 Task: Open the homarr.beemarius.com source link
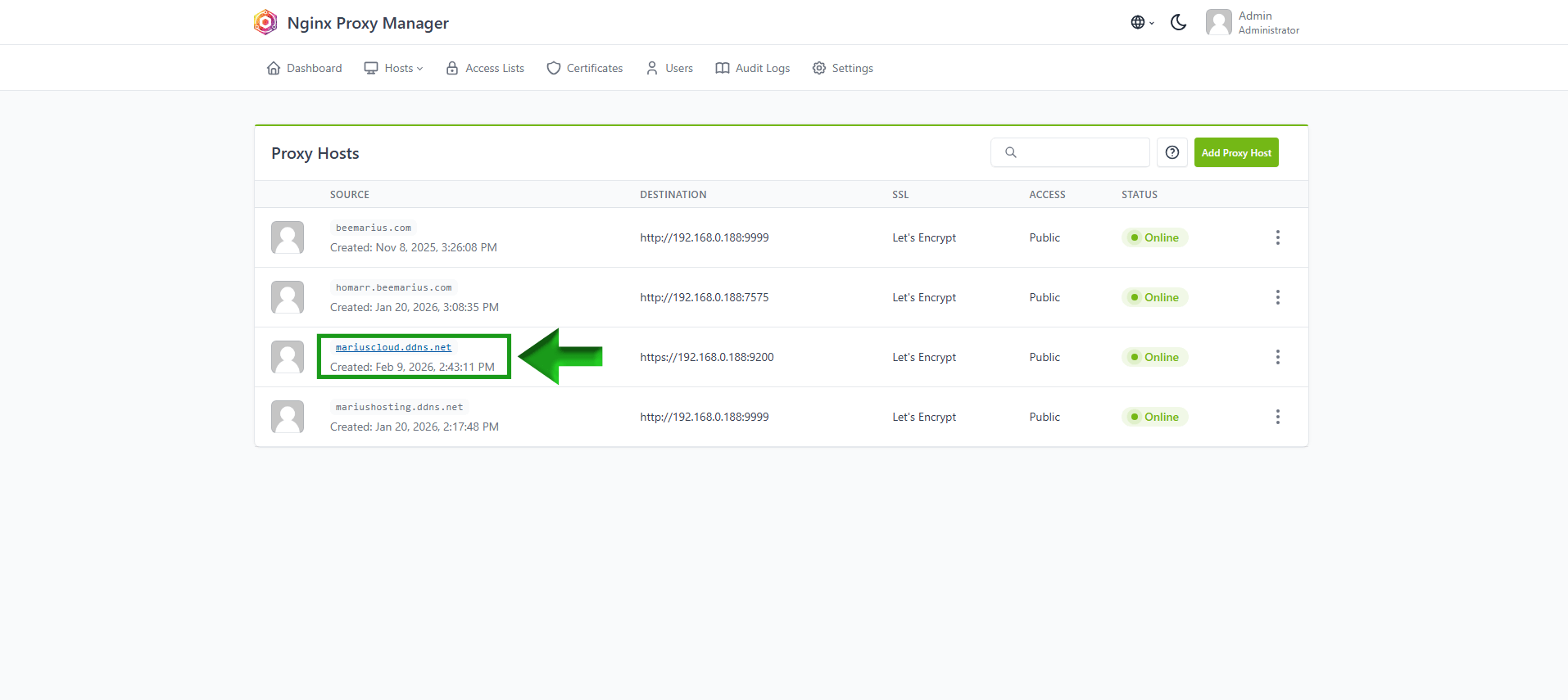pos(393,287)
